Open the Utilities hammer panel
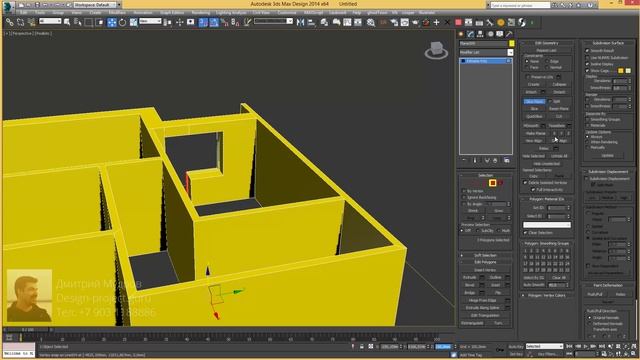The height and width of the screenshot is (360, 640). (509, 34)
